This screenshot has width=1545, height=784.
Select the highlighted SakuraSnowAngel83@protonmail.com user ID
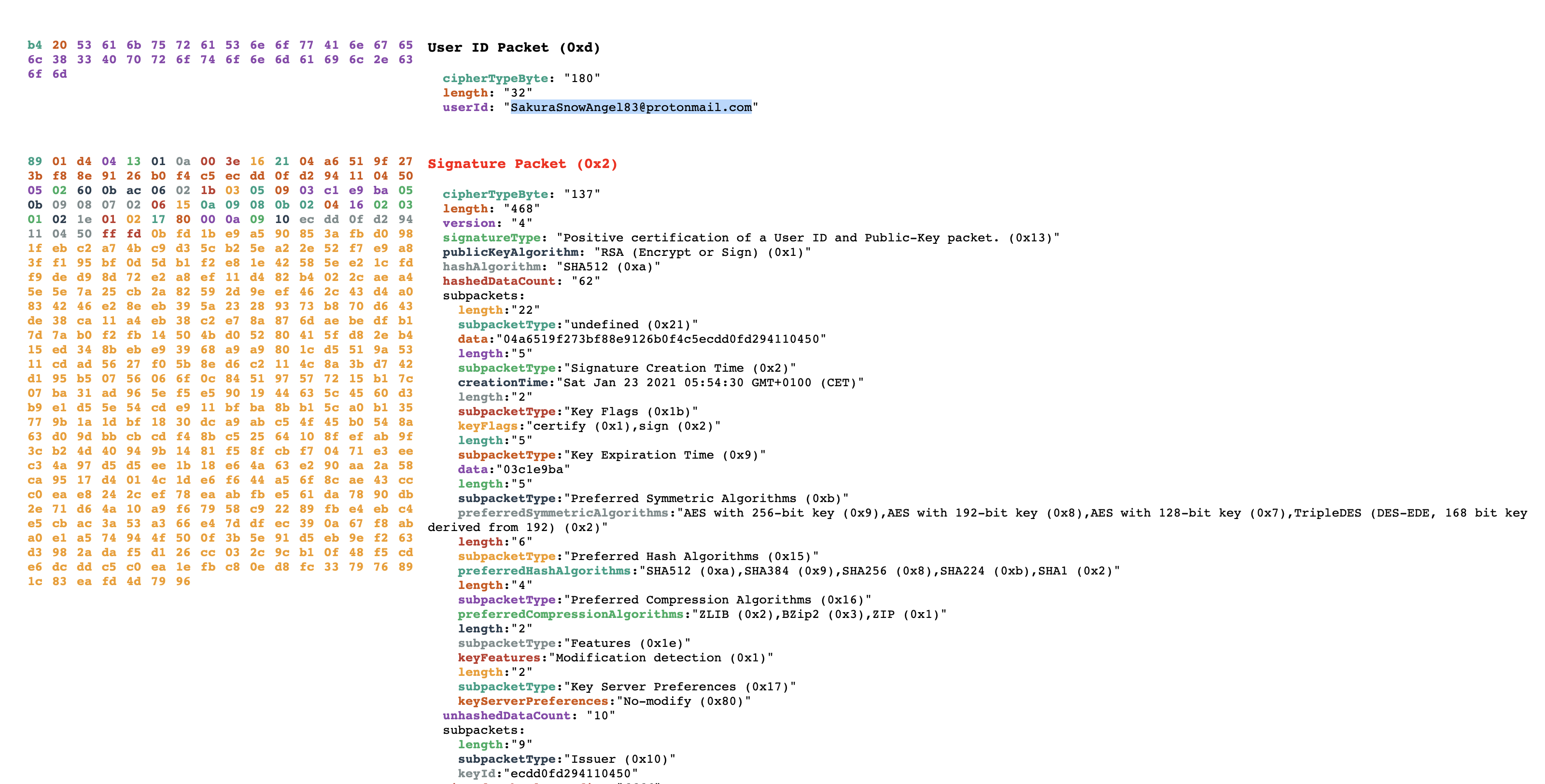(x=631, y=107)
